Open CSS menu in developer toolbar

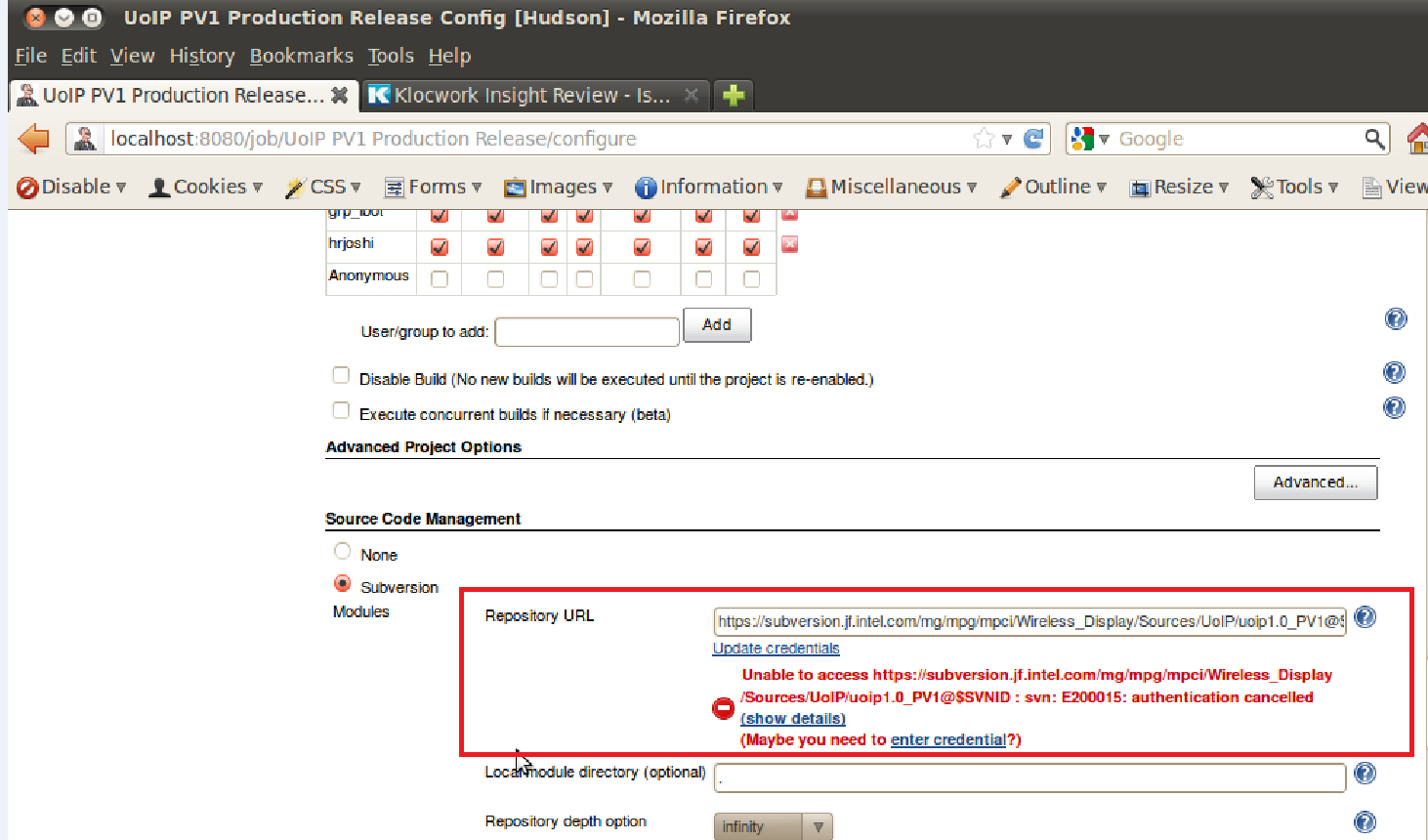pos(323,187)
